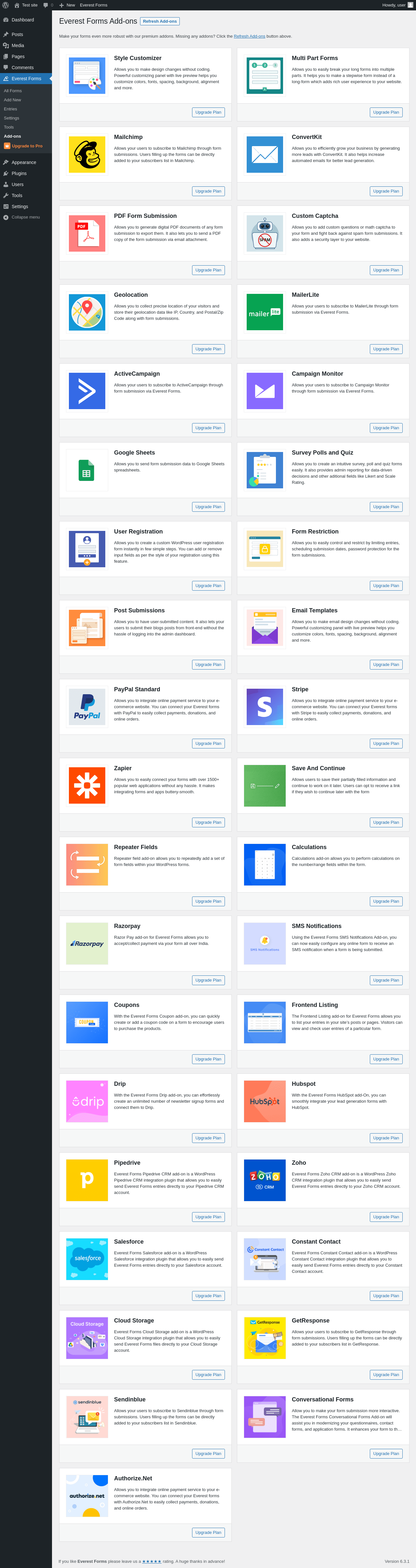Click the Repeater Fields icon
Image resolution: width=416 pixels, height=1568 pixels.
87,864
